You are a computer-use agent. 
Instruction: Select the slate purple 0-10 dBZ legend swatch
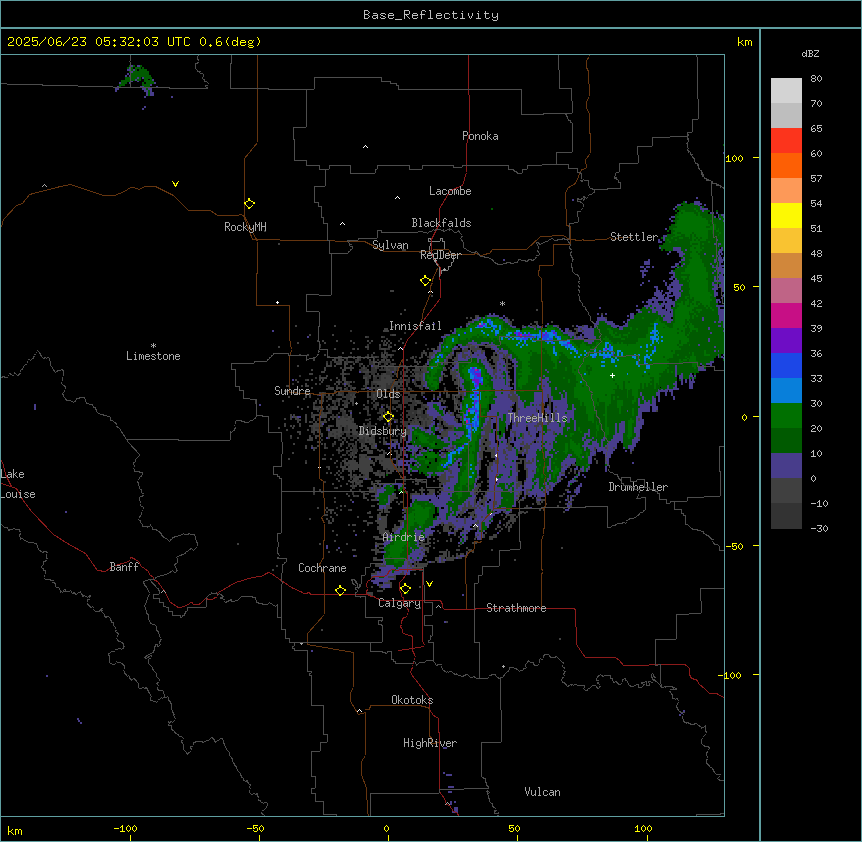pyautogui.click(x=786, y=466)
